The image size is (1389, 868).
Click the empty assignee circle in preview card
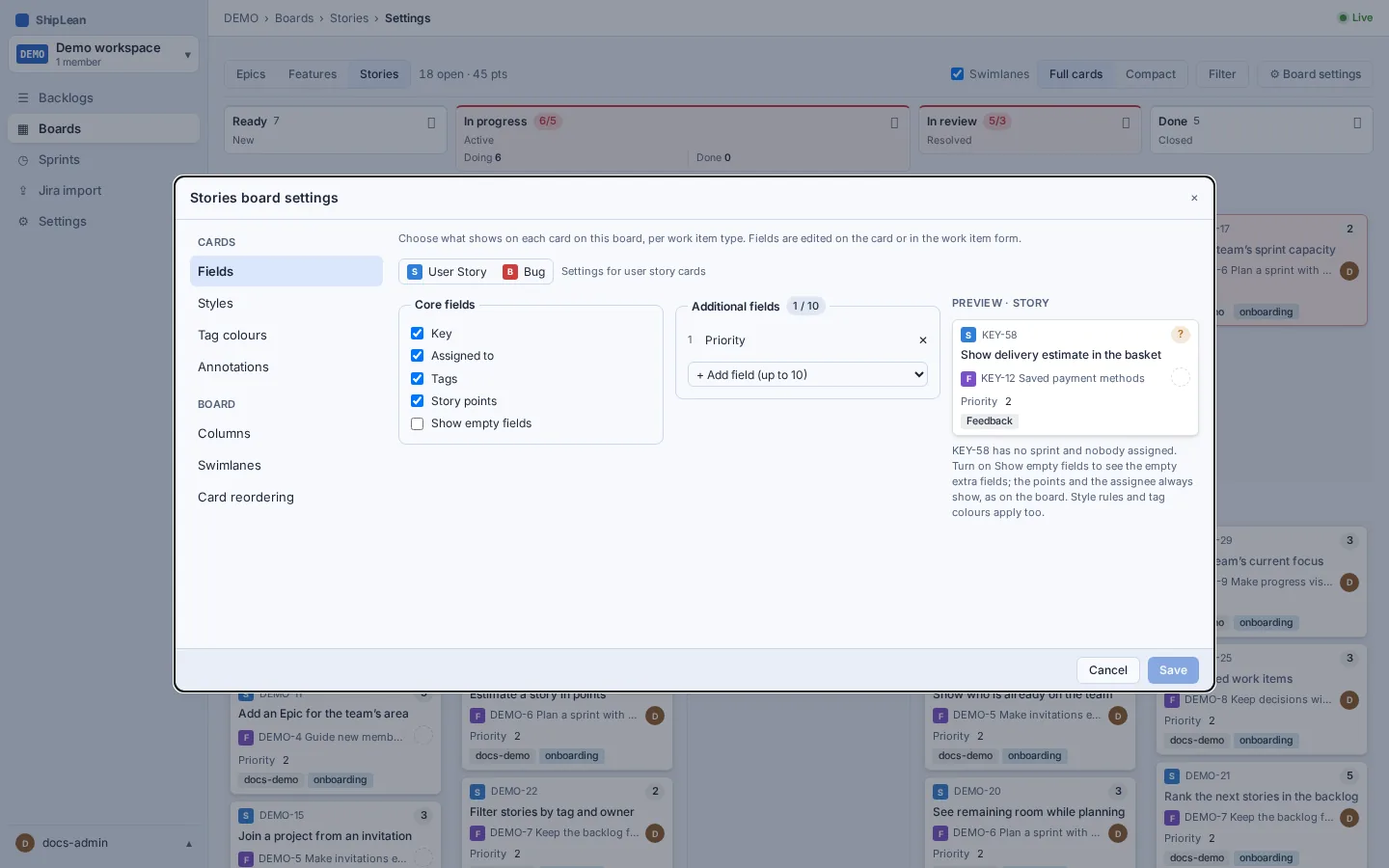pyautogui.click(x=1180, y=377)
